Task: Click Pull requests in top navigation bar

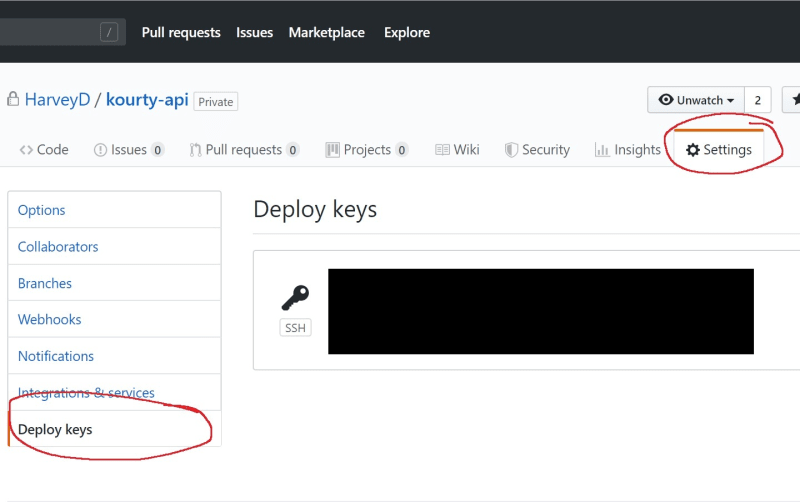Action: tap(181, 33)
